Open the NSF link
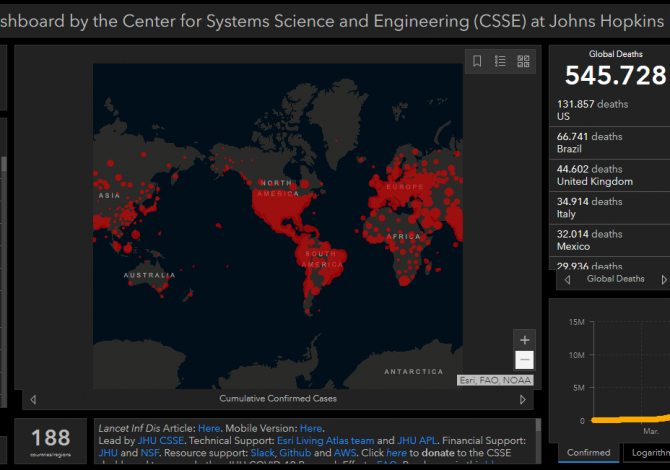Viewport: 670px width, 470px height. point(150,453)
